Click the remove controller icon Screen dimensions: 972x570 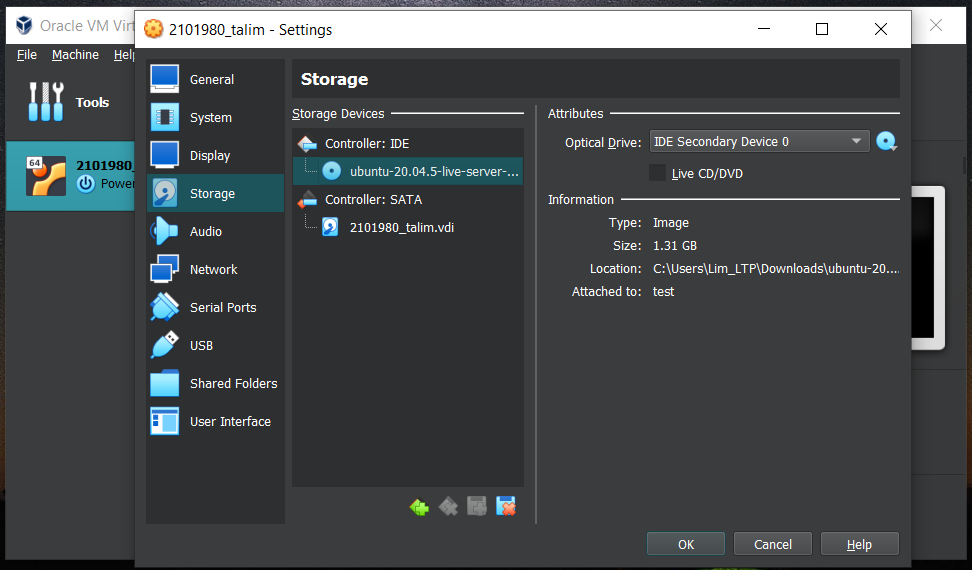click(448, 507)
